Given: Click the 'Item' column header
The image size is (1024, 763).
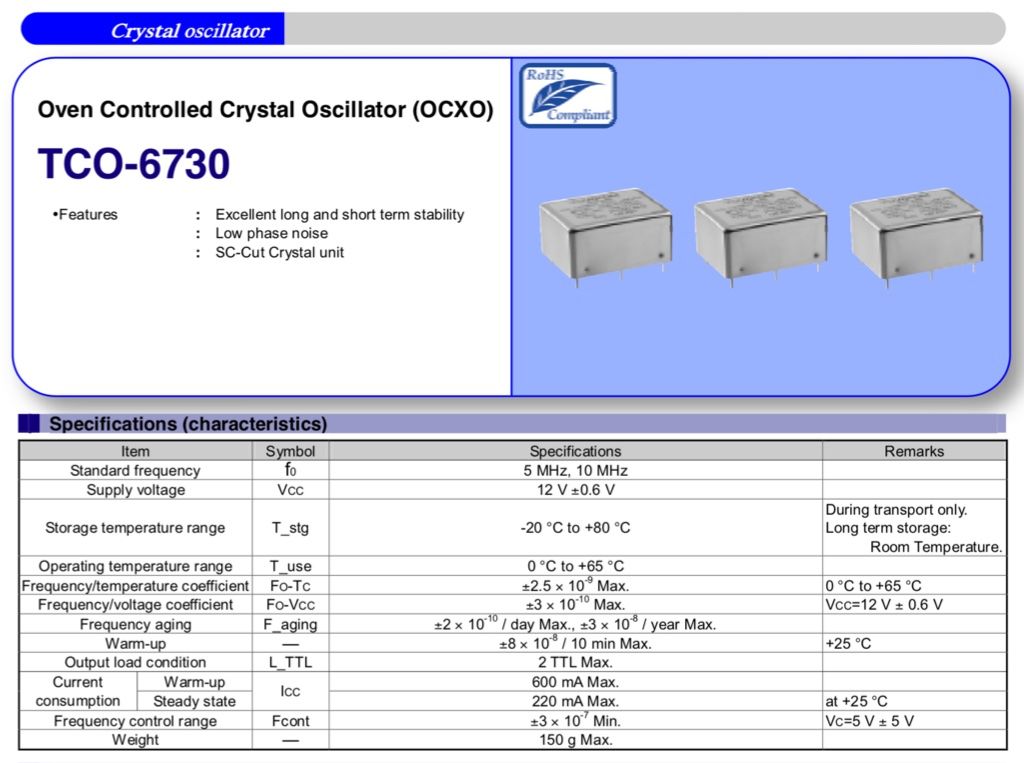Looking at the screenshot, I should coord(135,451).
